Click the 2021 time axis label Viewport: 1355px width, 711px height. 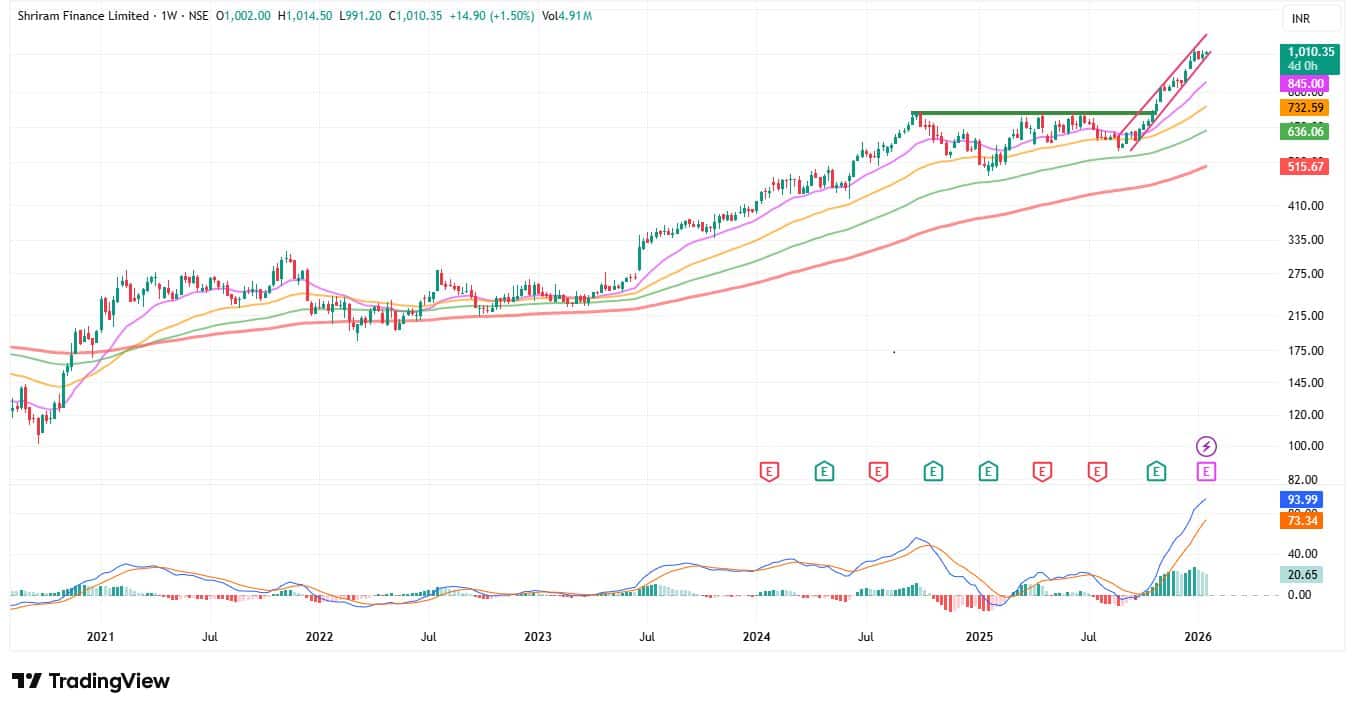100,636
